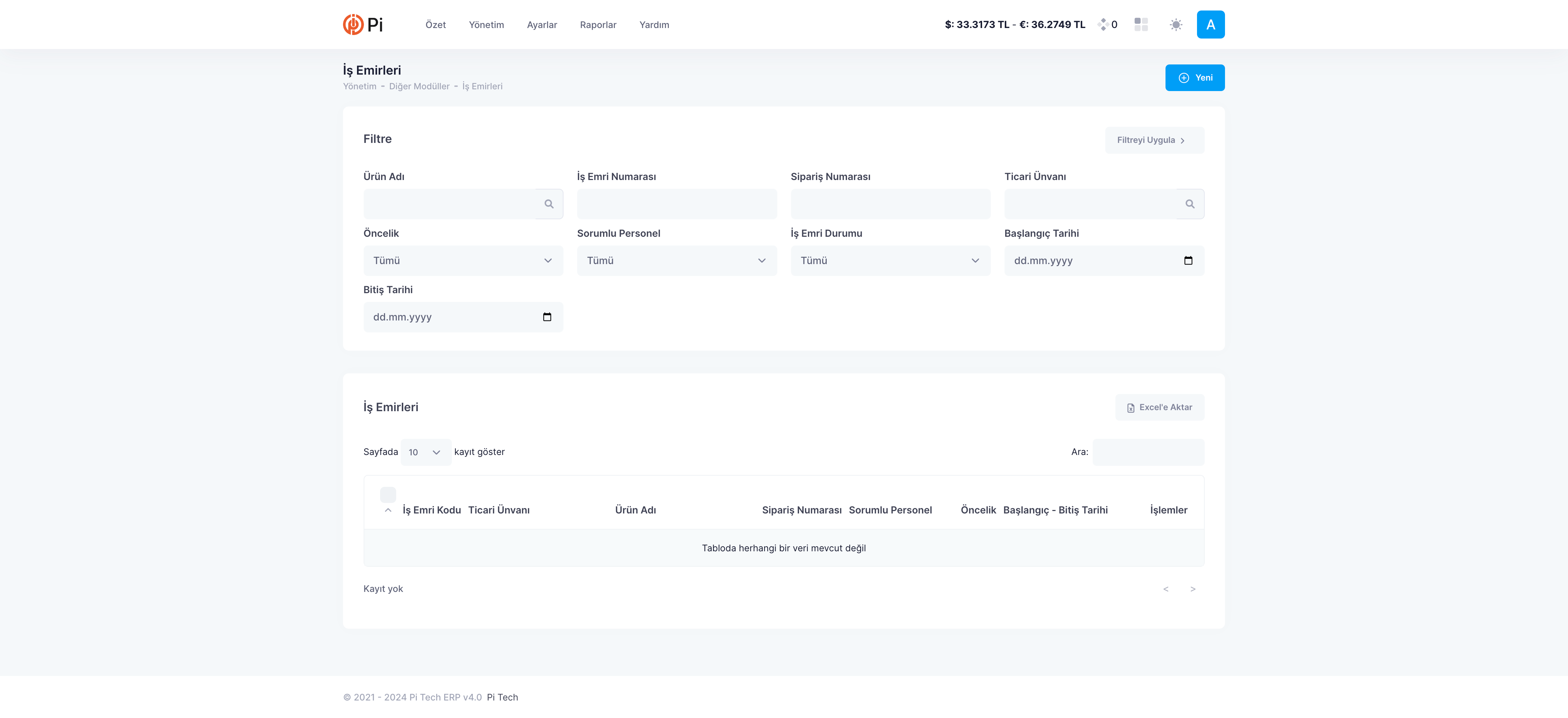
Task: Click search icon in Ürün Adı field
Action: point(549,204)
